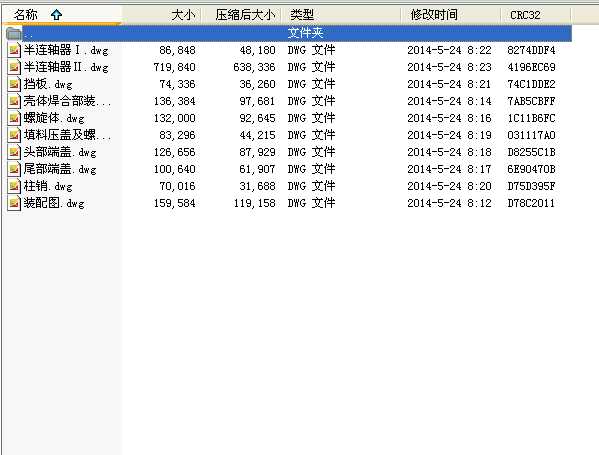Click modified time 2014-5-24 8:14
Screen dimensions: 599x455
click(x=449, y=101)
